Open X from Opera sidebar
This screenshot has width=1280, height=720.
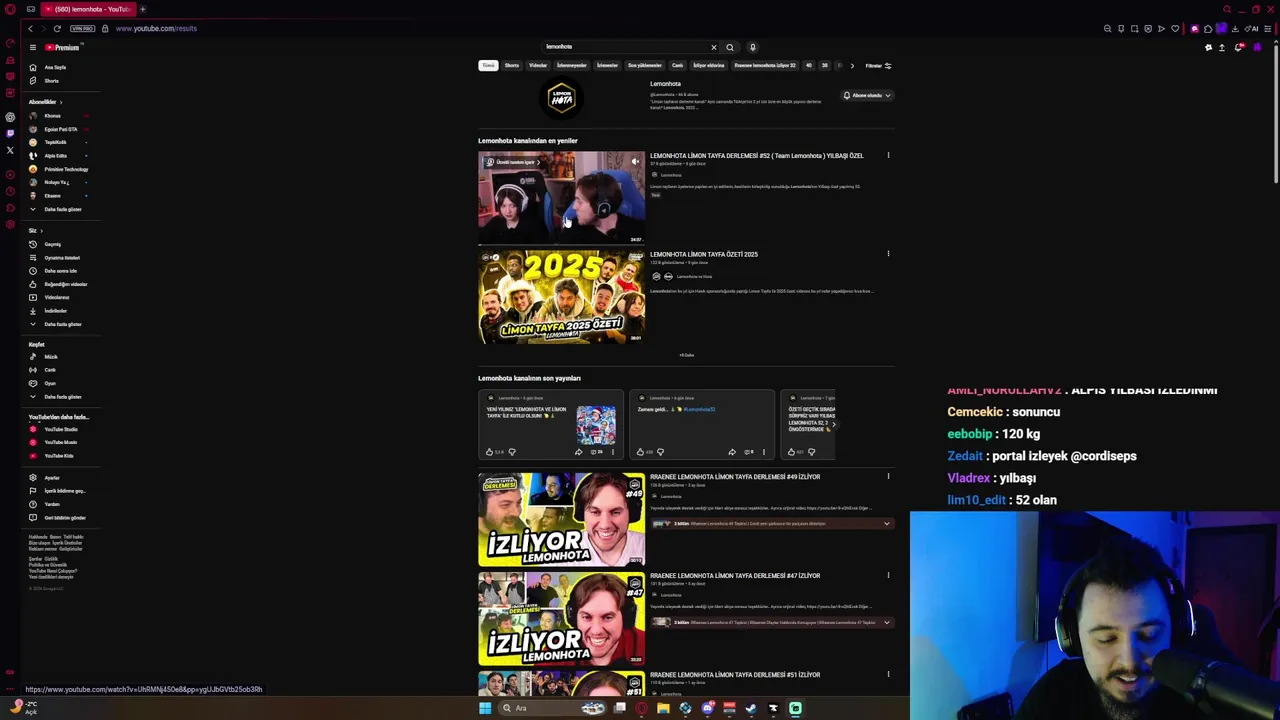[x=10, y=150]
